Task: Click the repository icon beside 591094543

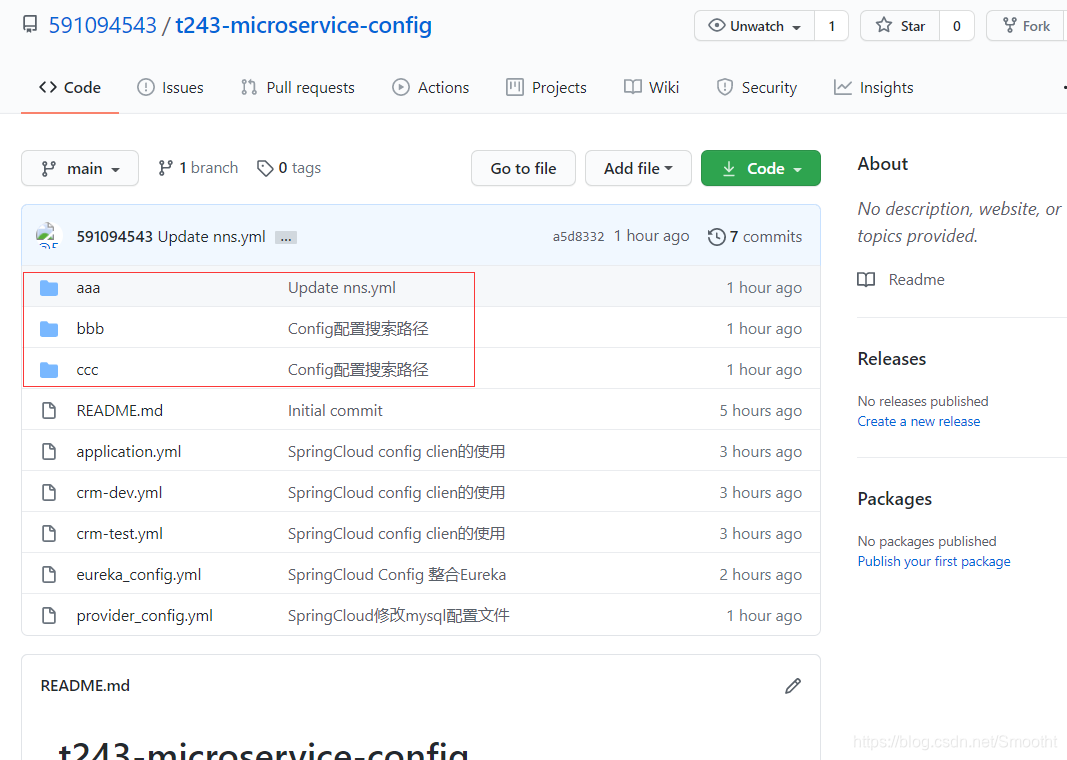Action: pyautogui.click(x=30, y=24)
